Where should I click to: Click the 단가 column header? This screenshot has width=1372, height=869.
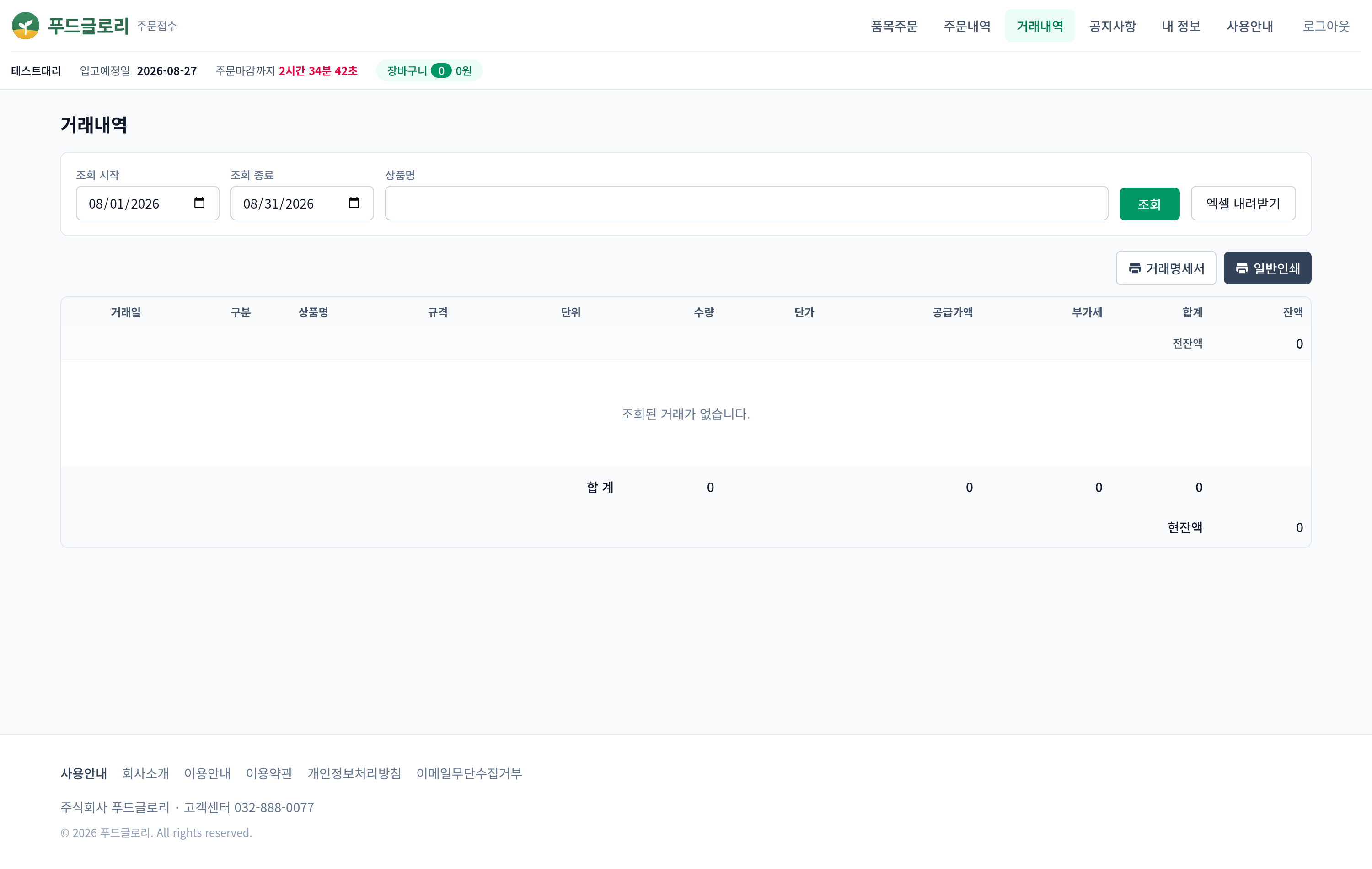tap(804, 312)
